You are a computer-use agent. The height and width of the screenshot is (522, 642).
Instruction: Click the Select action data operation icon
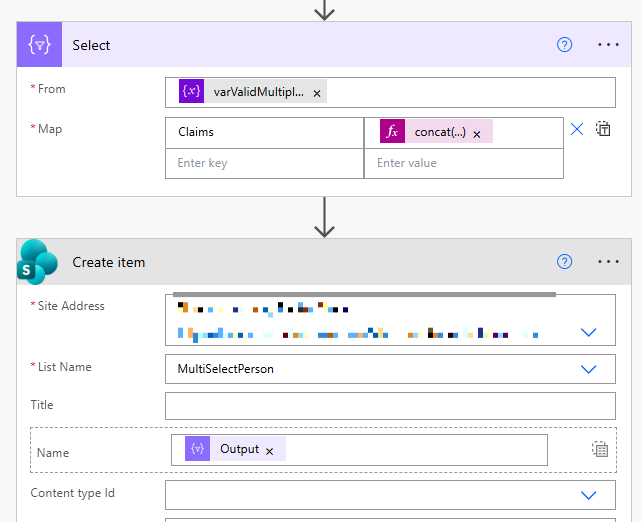[40, 45]
